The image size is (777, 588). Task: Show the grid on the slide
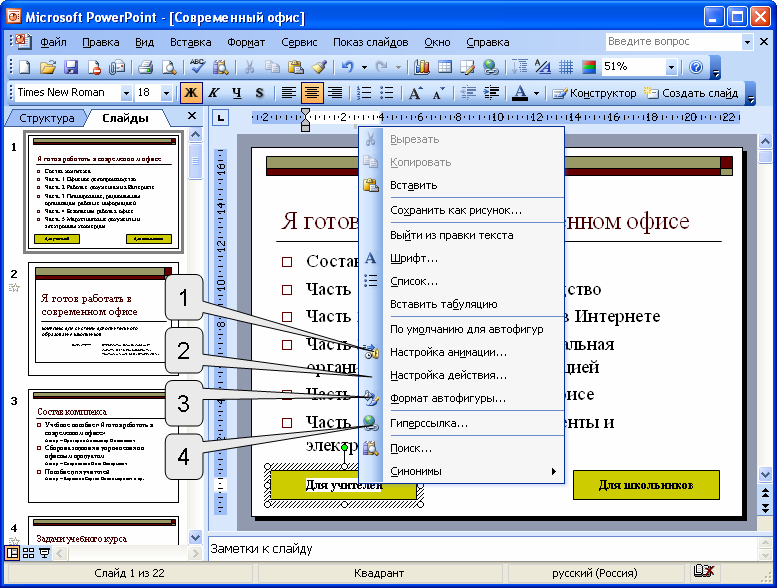pyautogui.click(x=566, y=67)
